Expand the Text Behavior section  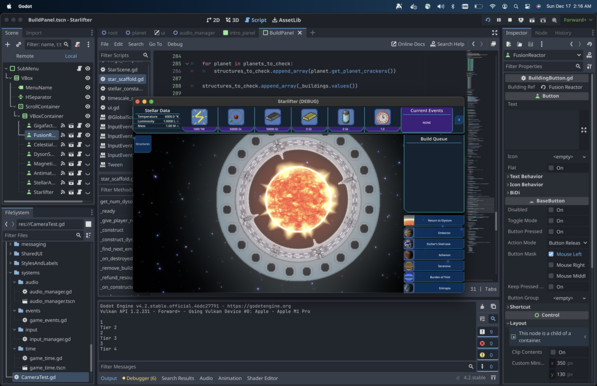[525, 177]
